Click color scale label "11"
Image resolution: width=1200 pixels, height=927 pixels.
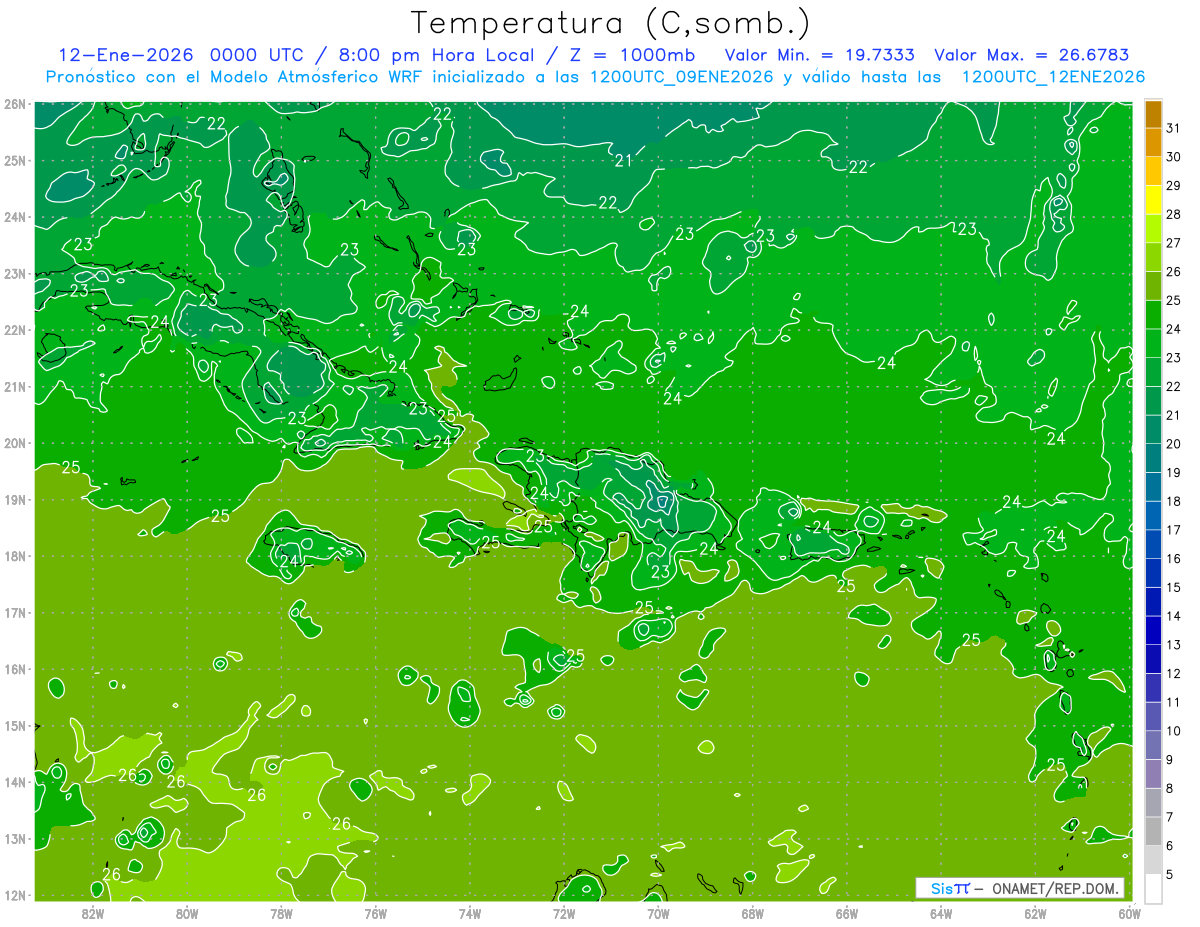(1174, 702)
